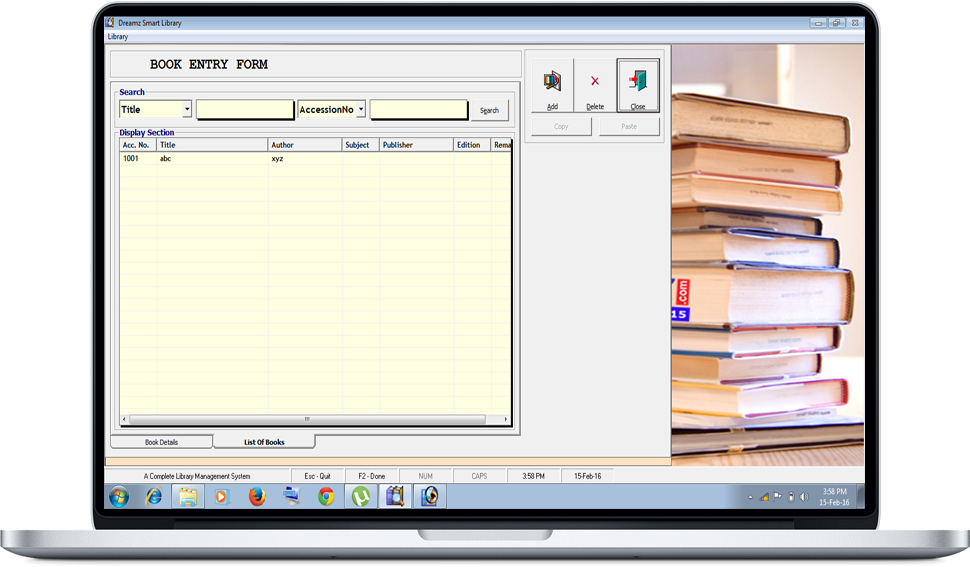Open the last taskbar application icon
Viewport: 970px width, 567px height.
coord(429,497)
